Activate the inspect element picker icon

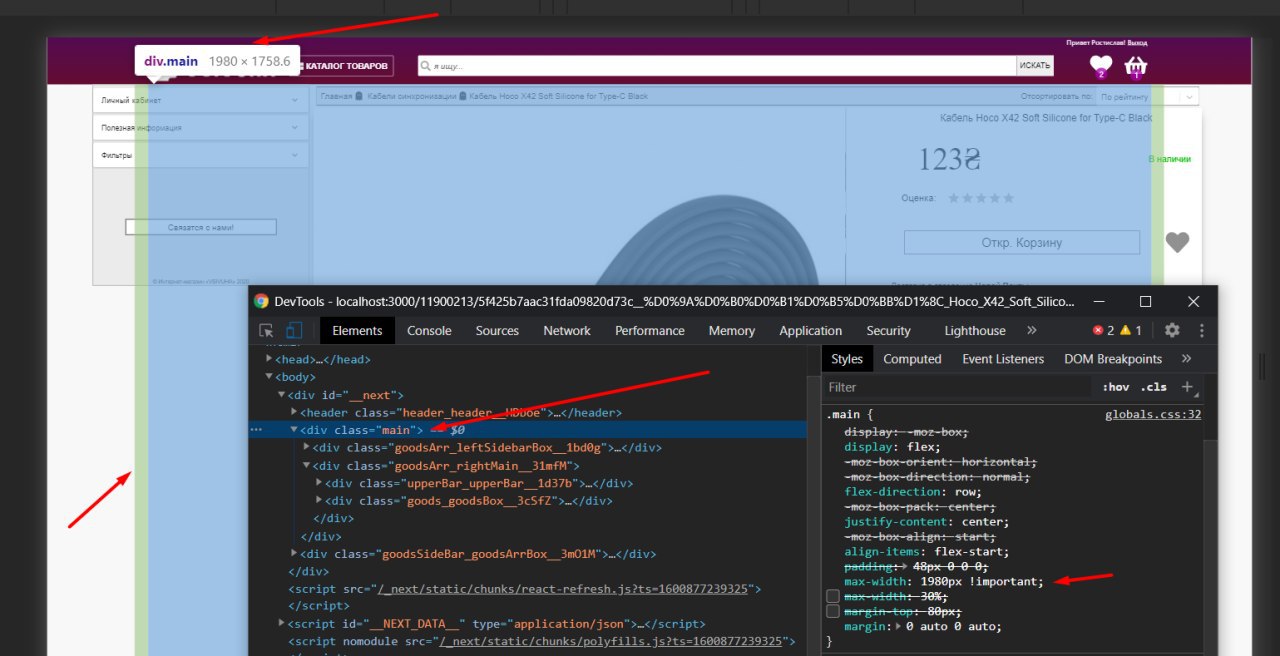click(x=266, y=331)
